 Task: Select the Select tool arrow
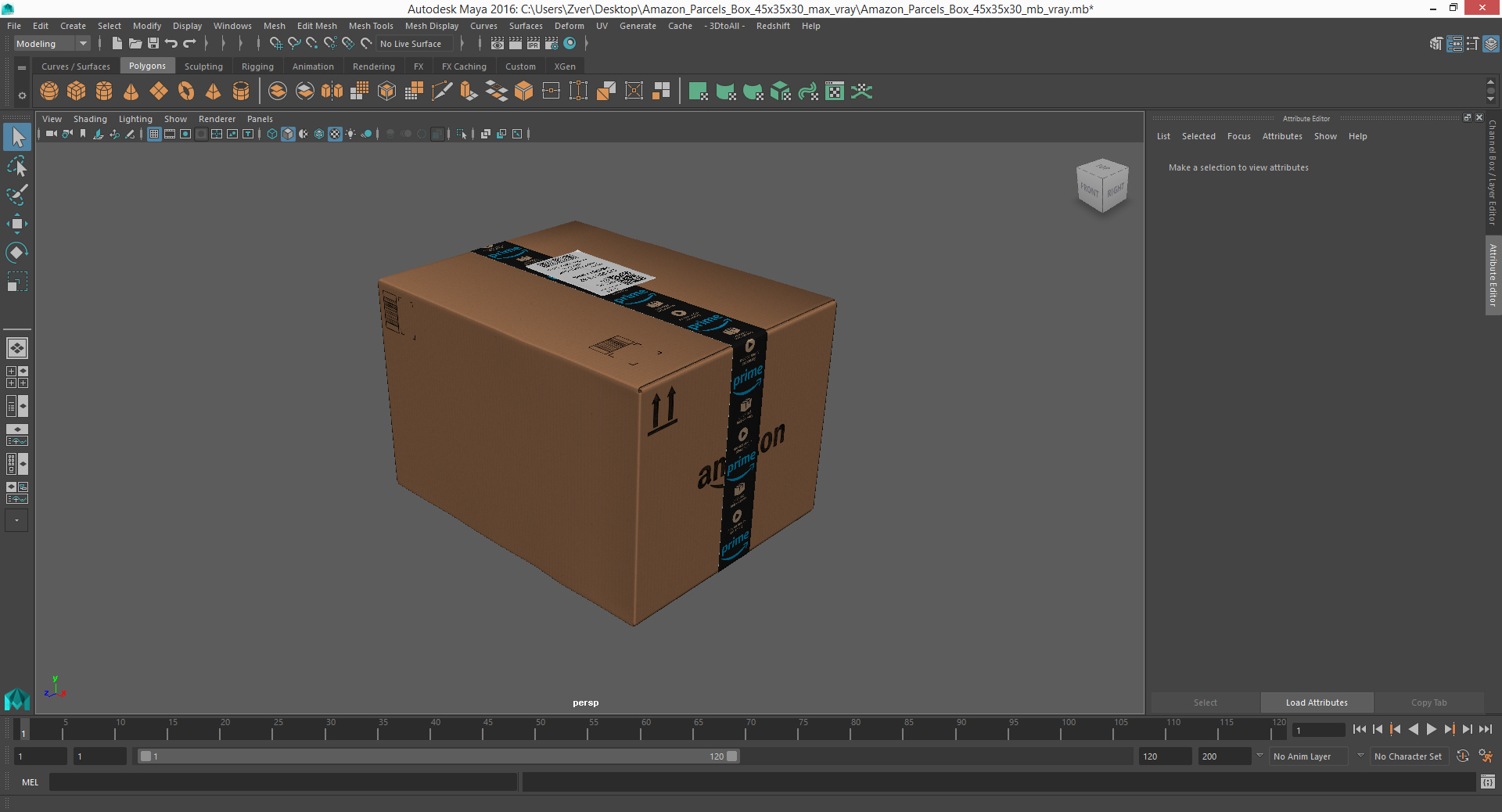(x=17, y=138)
